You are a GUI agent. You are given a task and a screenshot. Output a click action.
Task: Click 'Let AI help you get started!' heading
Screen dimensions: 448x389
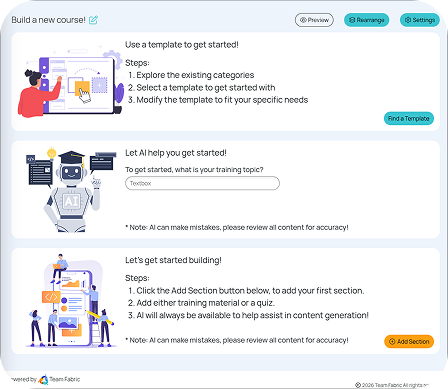coord(176,153)
